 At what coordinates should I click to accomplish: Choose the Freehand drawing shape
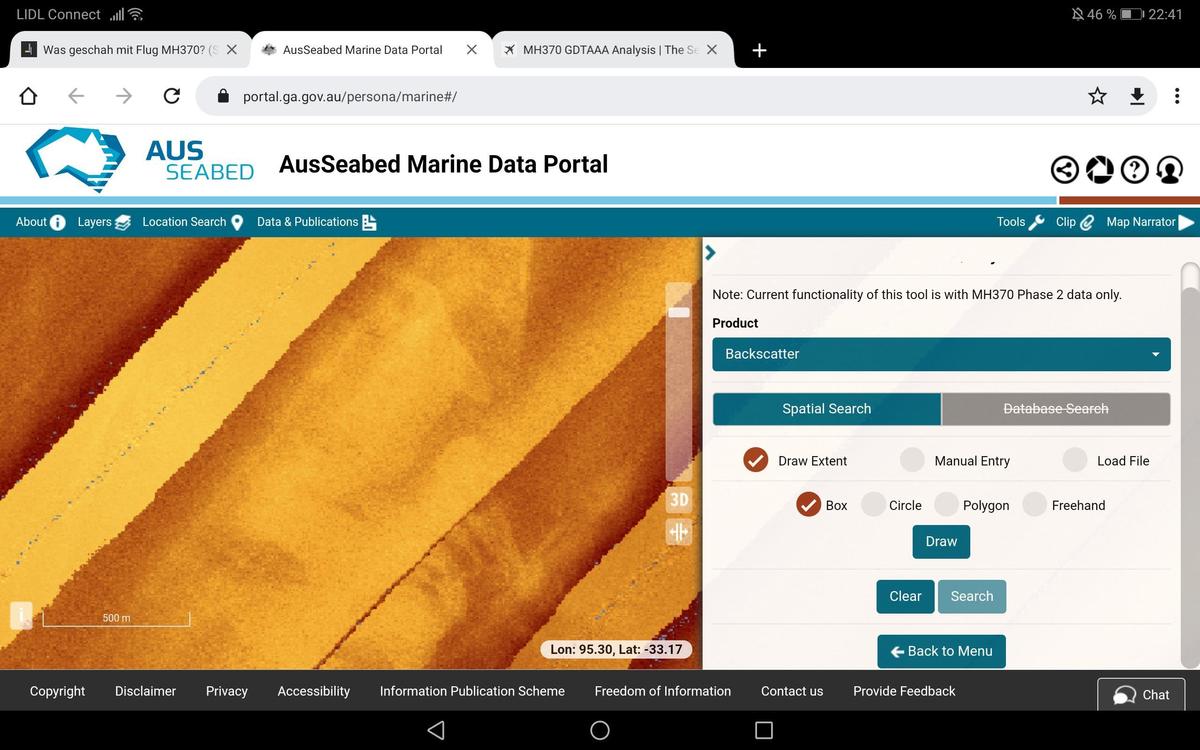coord(1035,505)
